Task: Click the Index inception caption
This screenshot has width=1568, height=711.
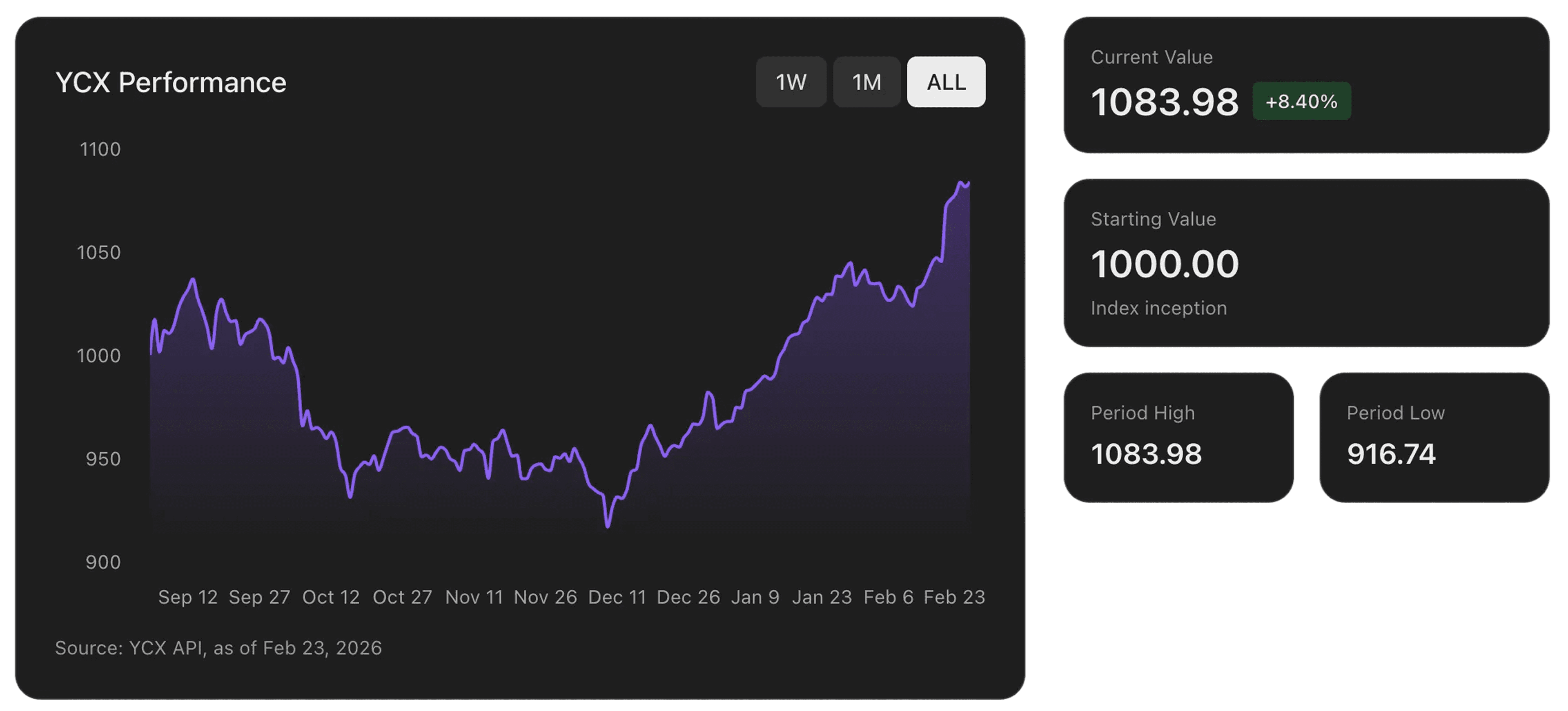Action: (1158, 308)
